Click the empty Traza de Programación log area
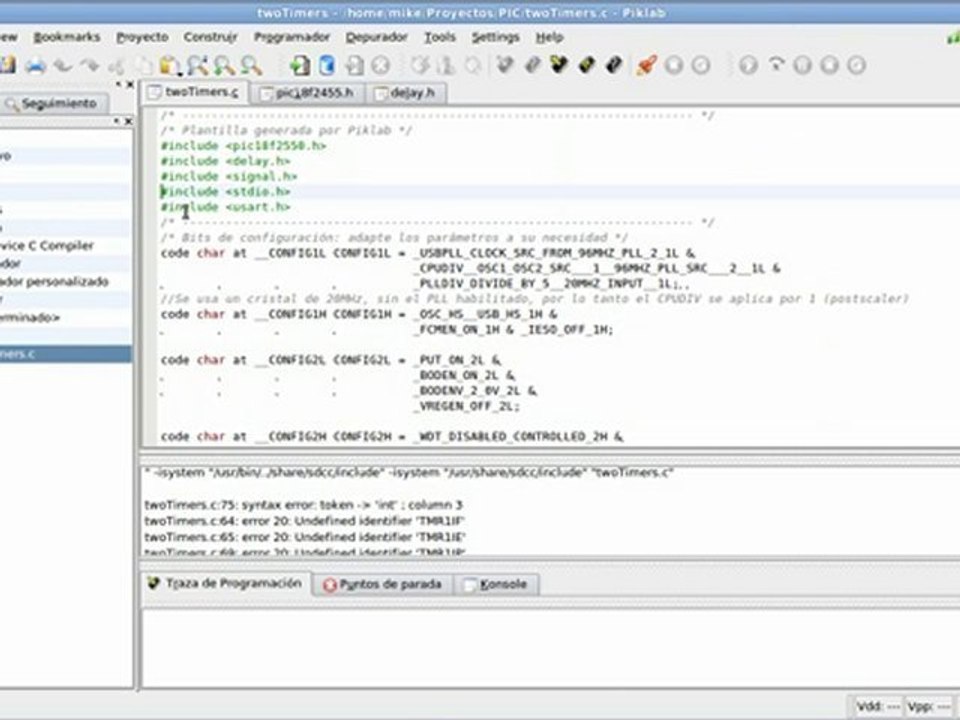The image size is (960, 720). tap(550, 648)
